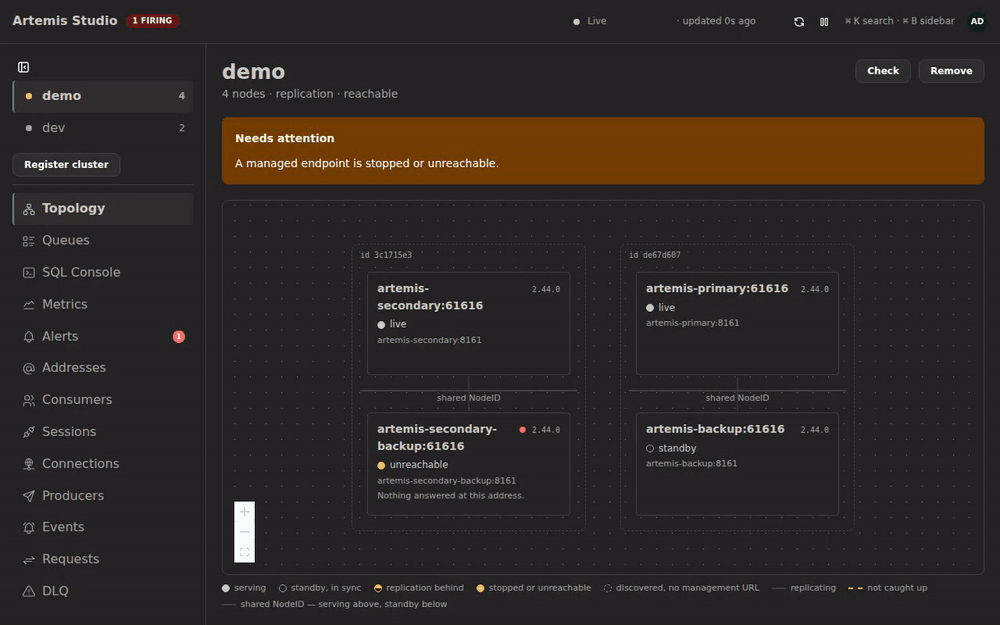Screen dimensions: 1000x625
Task: Click artemis-backup:8161 management address
Action: (691, 464)
